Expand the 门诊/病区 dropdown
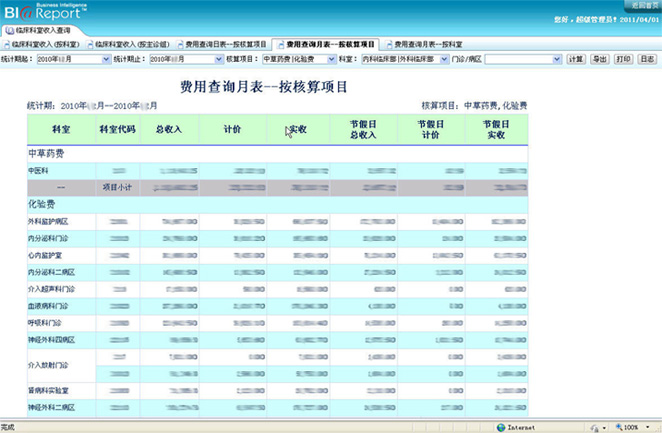Screen dimensions: 662x433 pyautogui.click(x=557, y=60)
